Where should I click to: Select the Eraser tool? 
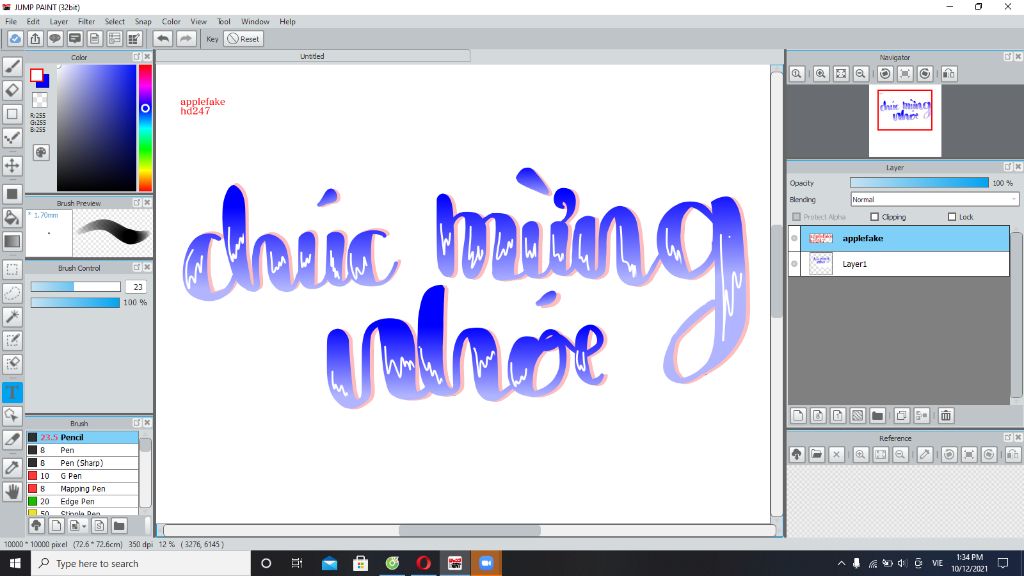[x=12, y=90]
